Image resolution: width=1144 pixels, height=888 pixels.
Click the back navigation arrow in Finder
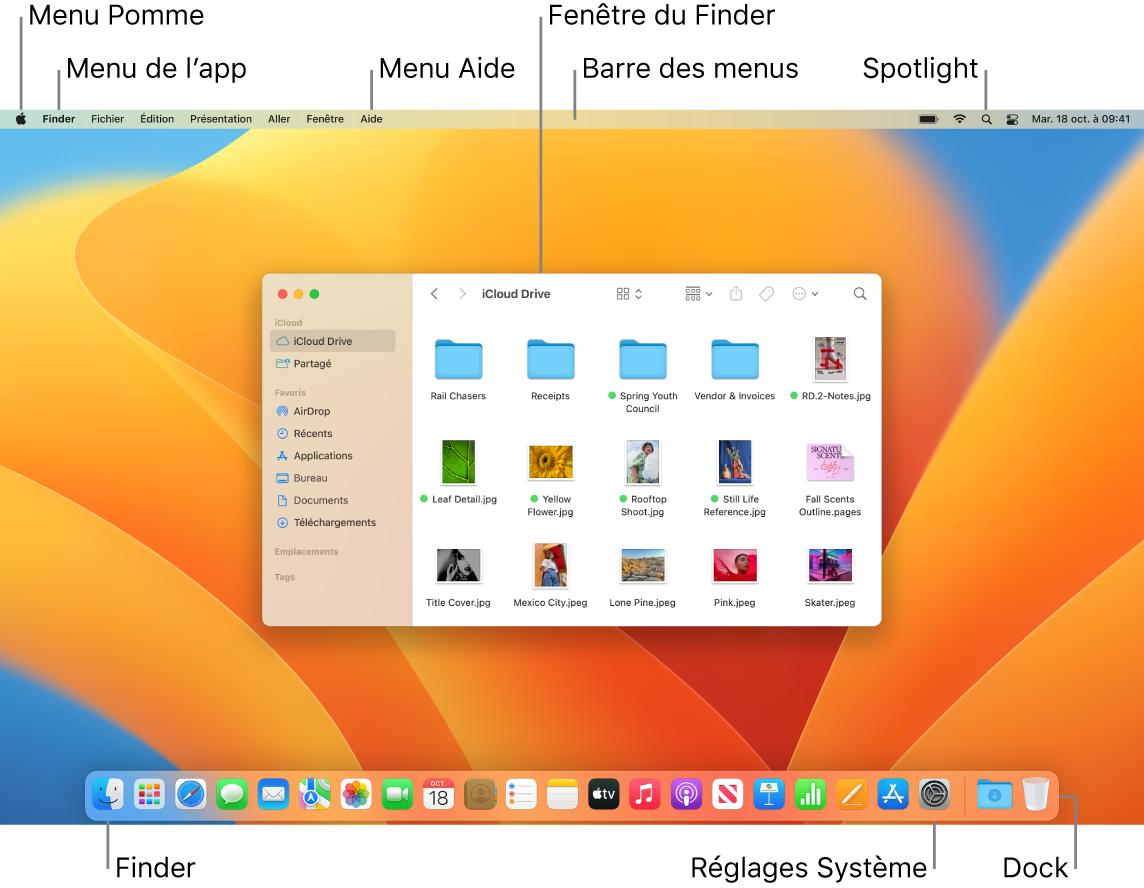pyautogui.click(x=434, y=293)
